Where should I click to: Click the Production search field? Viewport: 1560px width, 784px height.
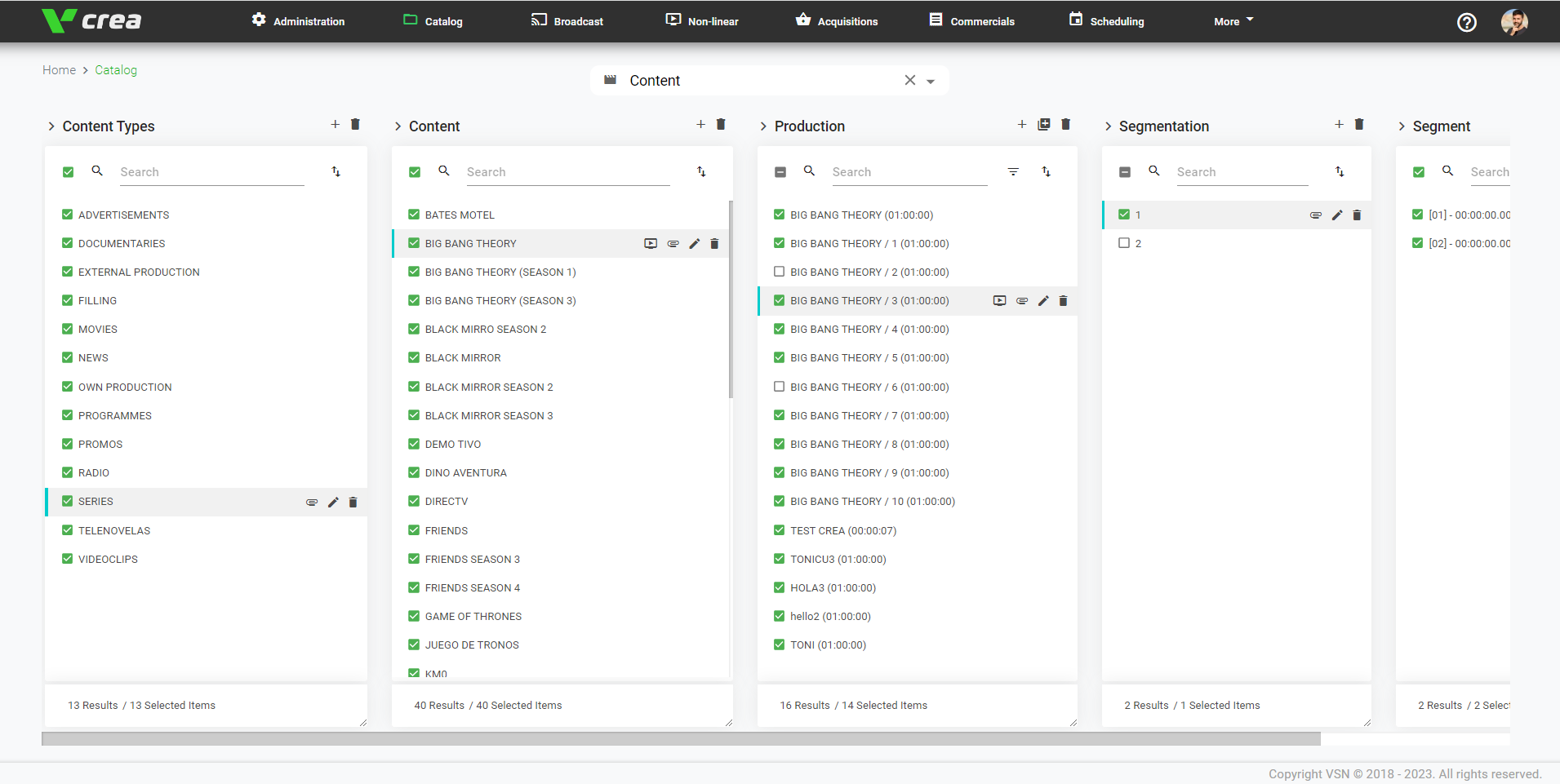[909, 172]
